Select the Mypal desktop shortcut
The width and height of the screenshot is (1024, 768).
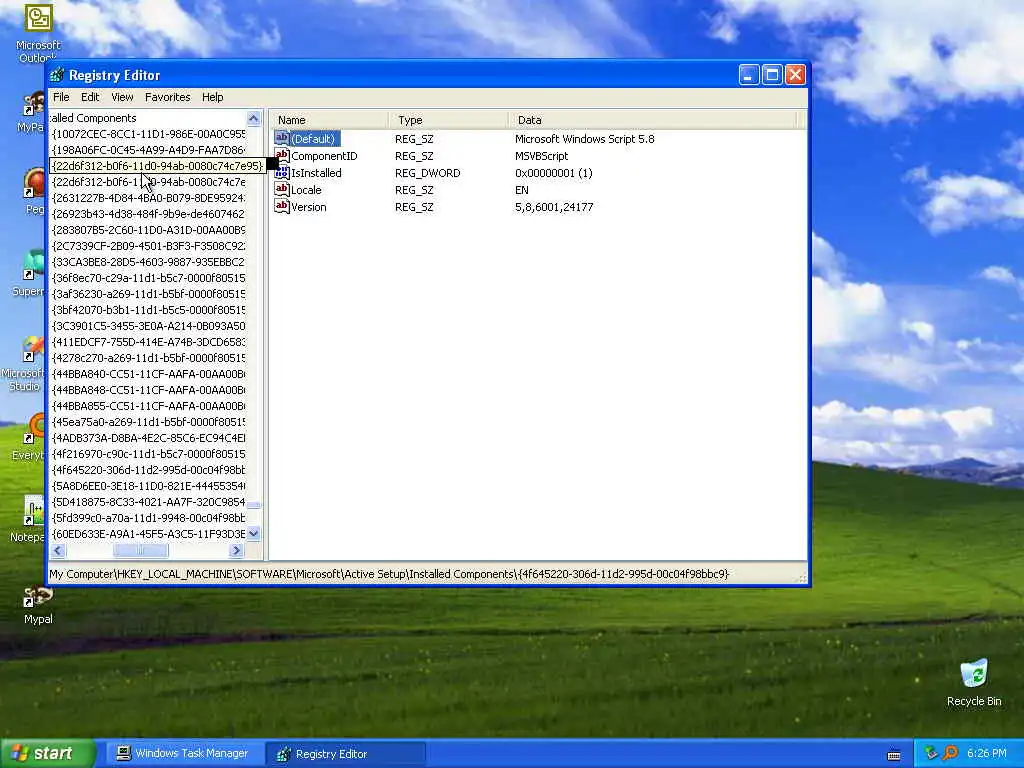[38, 605]
